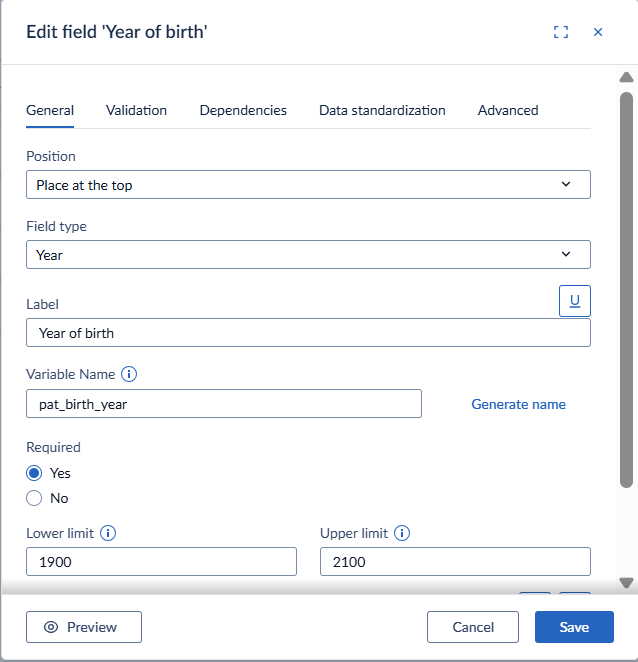Save the field changes
Screen dimensions: 638x662
(574, 627)
